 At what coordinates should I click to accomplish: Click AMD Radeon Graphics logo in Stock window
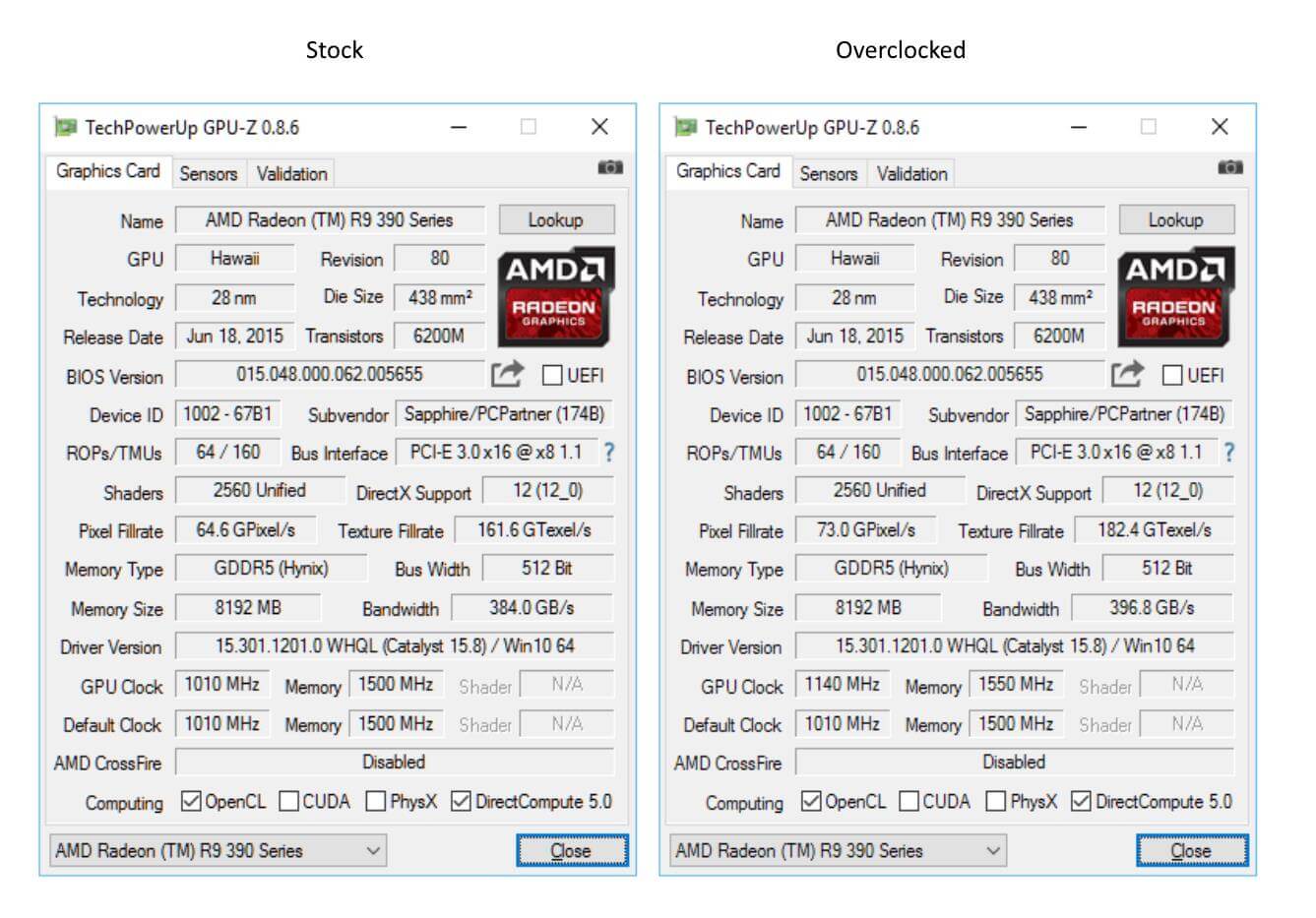556,296
